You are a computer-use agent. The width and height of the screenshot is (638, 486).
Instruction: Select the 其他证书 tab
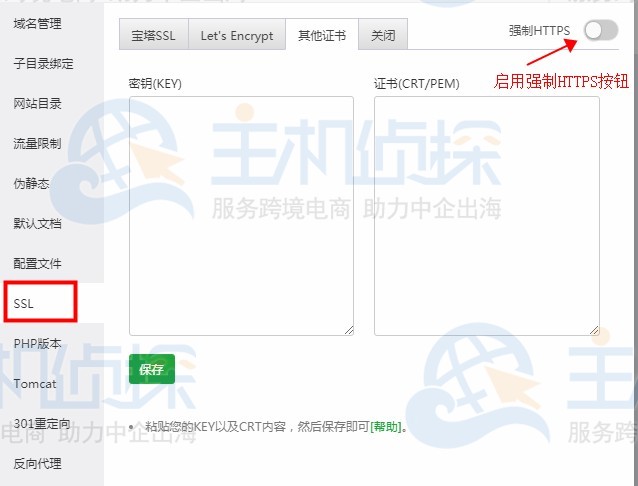click(321, 36)
